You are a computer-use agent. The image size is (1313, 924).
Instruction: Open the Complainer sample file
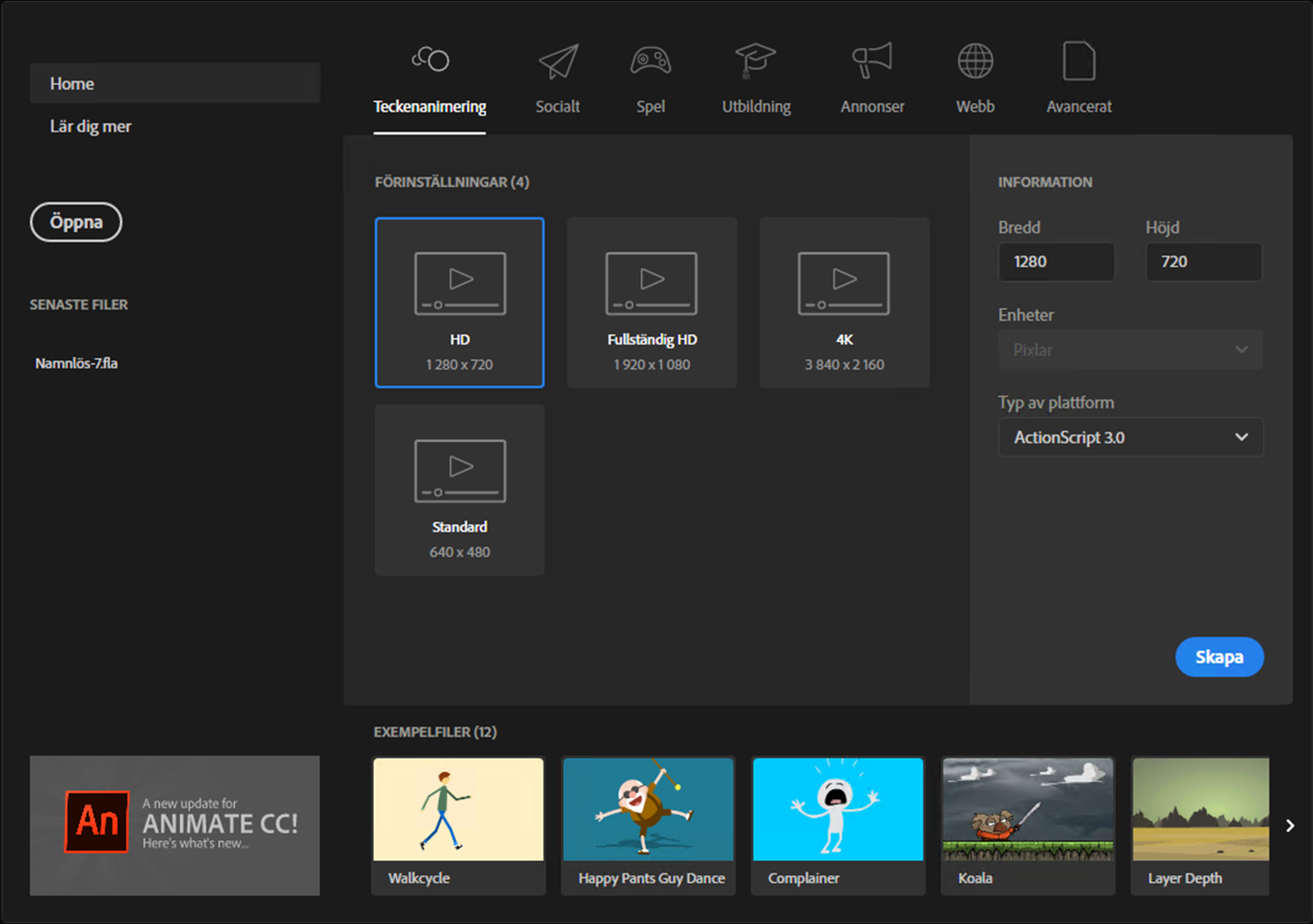coord(838,826)
